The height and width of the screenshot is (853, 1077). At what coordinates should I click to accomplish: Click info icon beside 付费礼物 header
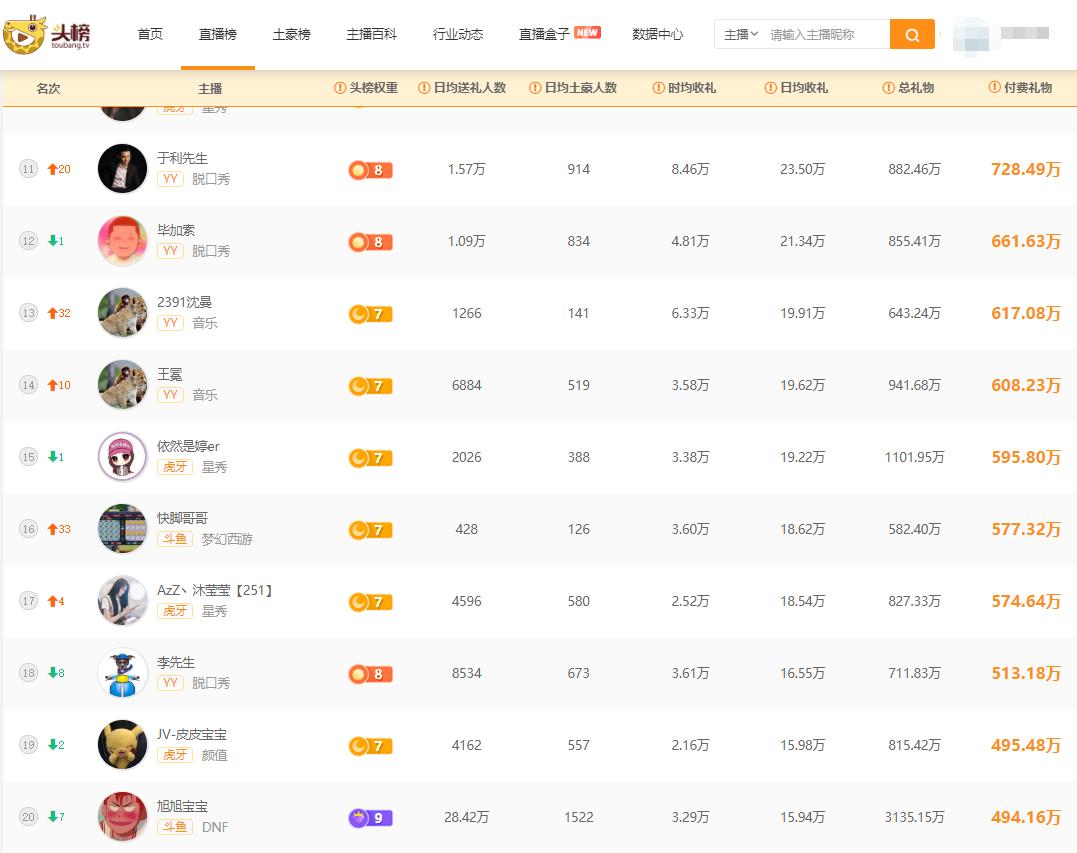pyautogui.click(x=994, y=87)
